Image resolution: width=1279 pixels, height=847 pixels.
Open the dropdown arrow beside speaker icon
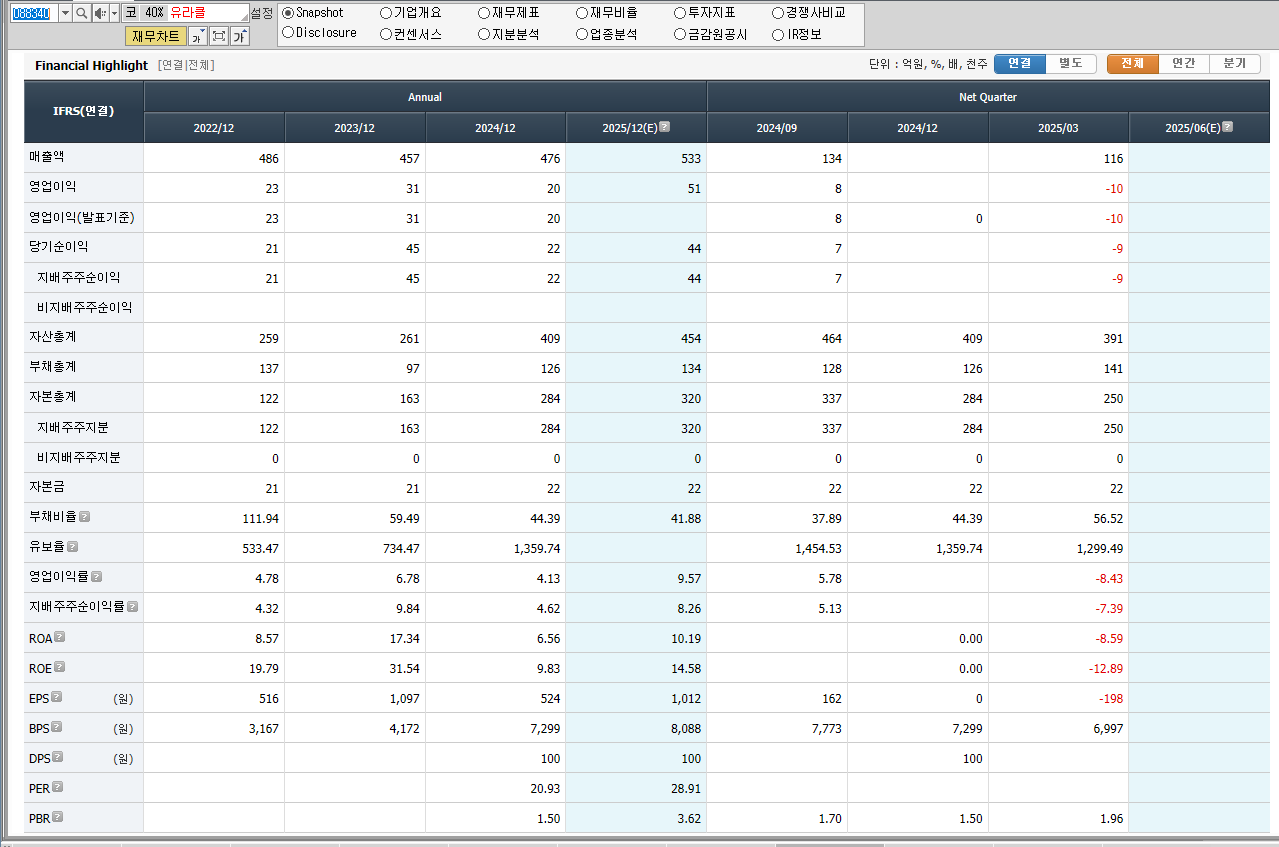pyautogui.click(x=114, y=13)
